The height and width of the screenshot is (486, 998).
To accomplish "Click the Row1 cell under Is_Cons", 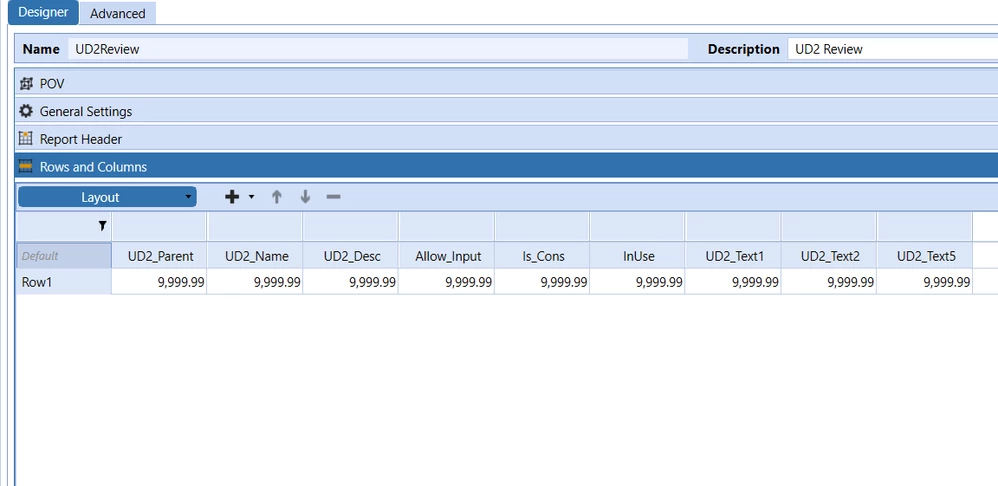I will point(542,282).
